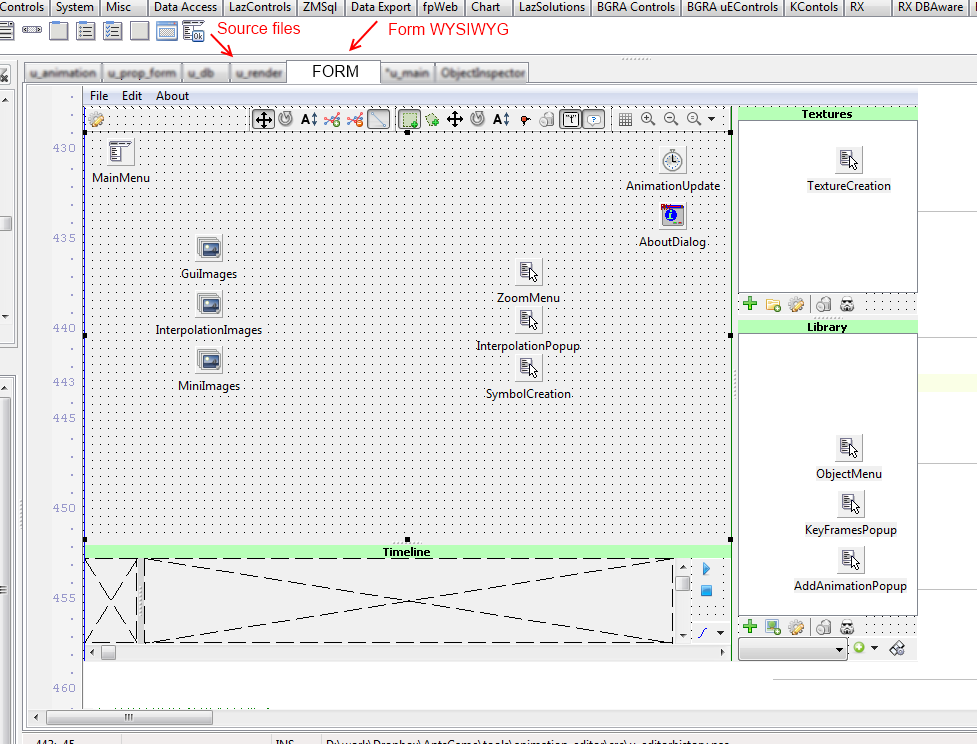
Task: Pick the first rotate tool icon
Action: (286, 118)
